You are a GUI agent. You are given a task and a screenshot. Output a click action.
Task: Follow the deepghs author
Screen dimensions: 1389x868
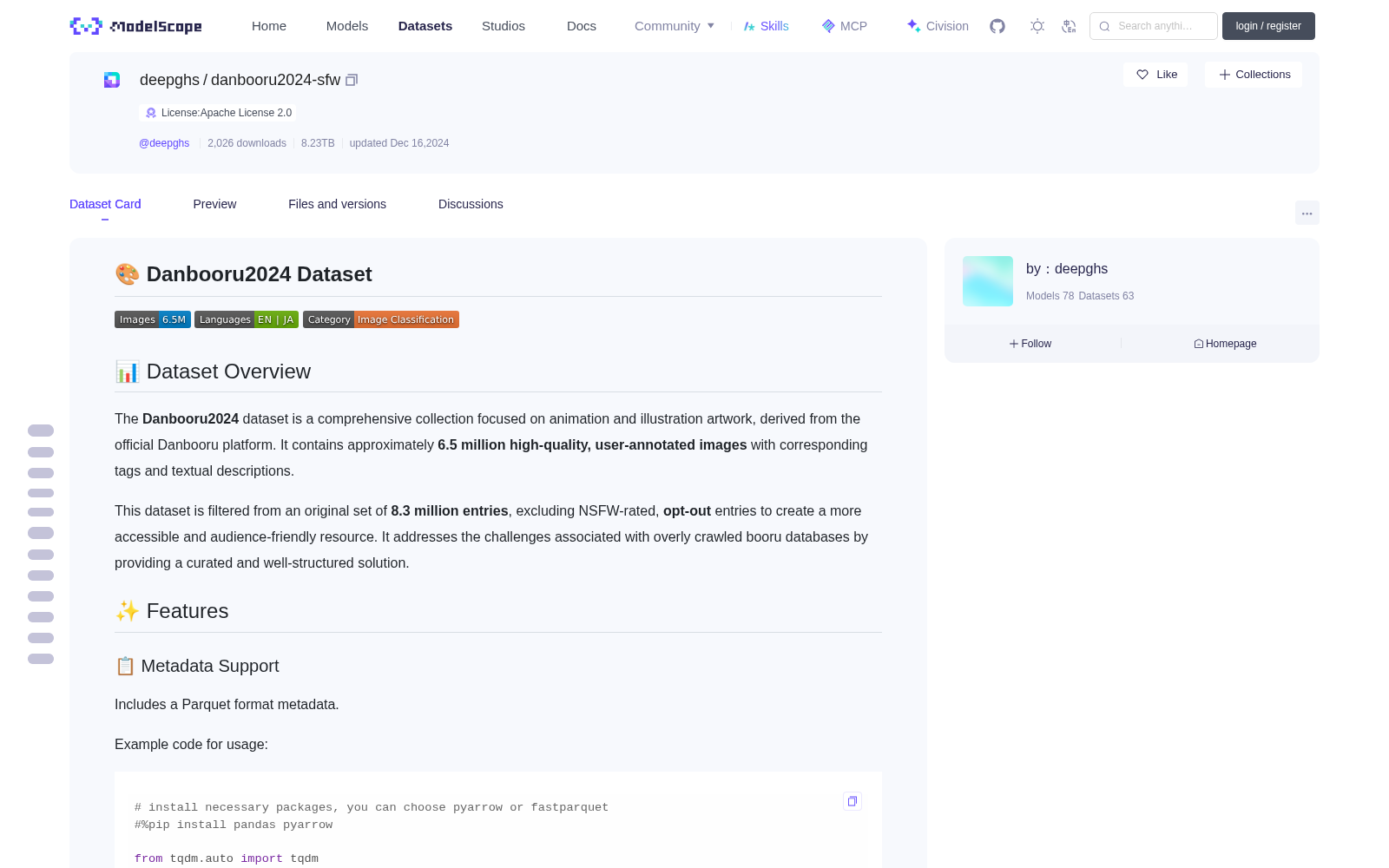1030,344
